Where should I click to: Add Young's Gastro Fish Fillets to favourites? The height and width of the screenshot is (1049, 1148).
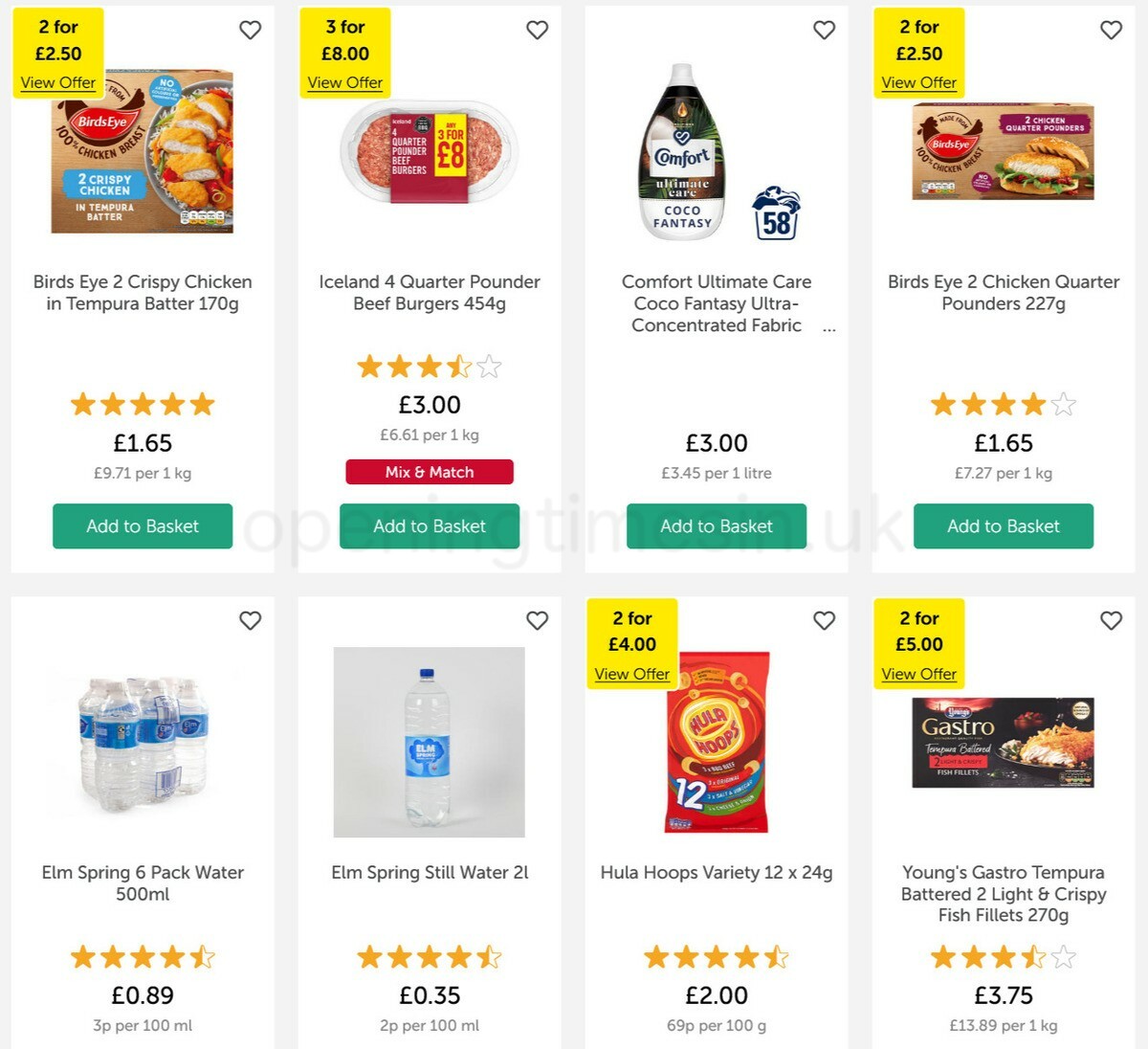tap(1111, 620)
